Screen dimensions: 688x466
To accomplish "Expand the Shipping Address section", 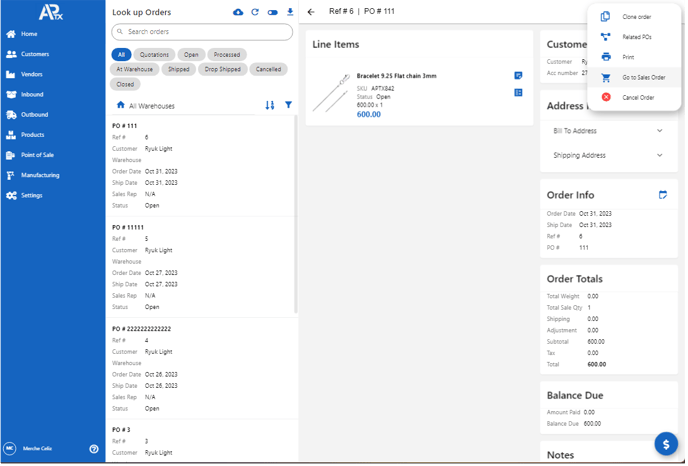I will [608, 155].
